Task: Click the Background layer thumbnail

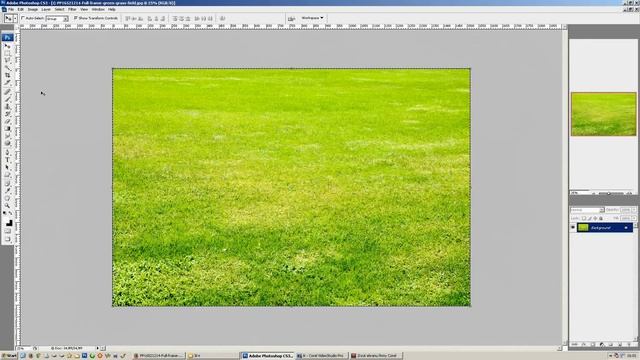Action: pos(583,227)
